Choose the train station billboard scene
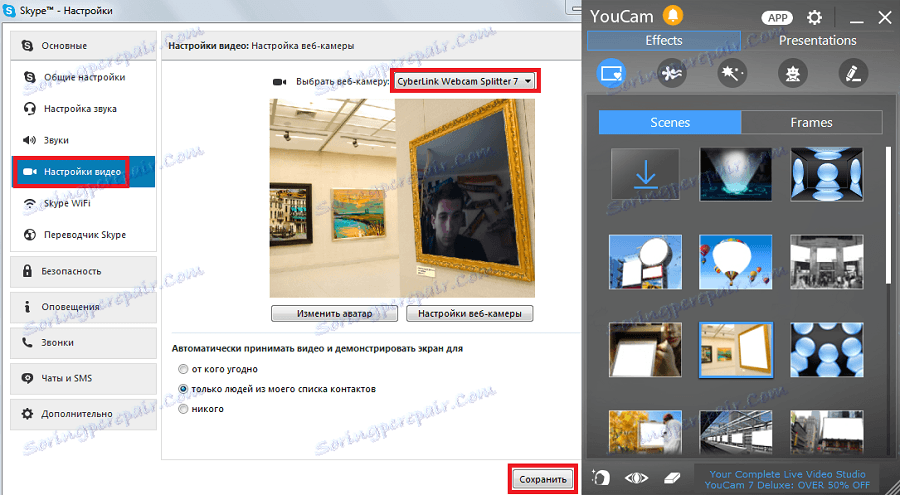900x495 pixels. pos(736,432)
